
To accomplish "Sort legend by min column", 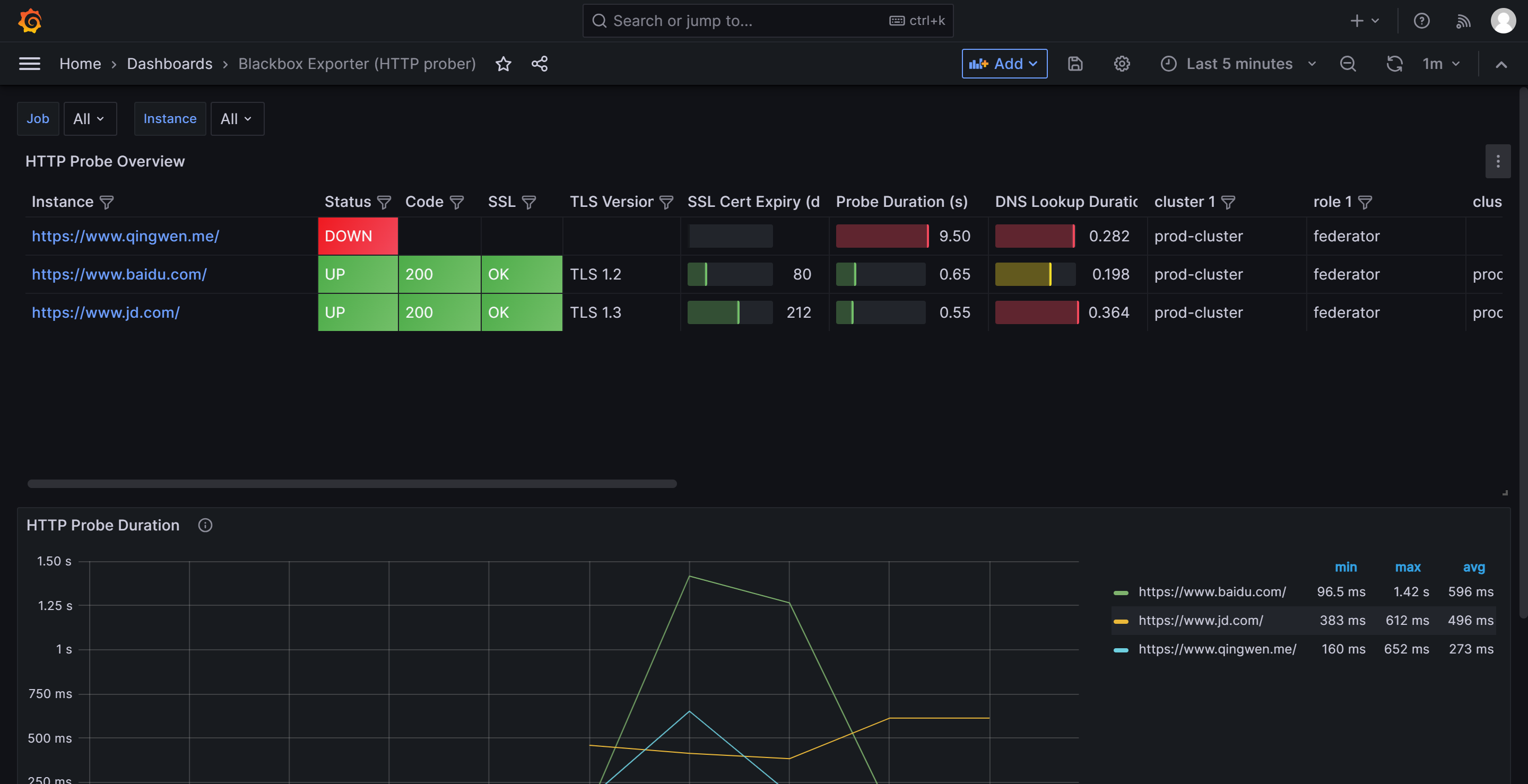I will [1345, 567].
